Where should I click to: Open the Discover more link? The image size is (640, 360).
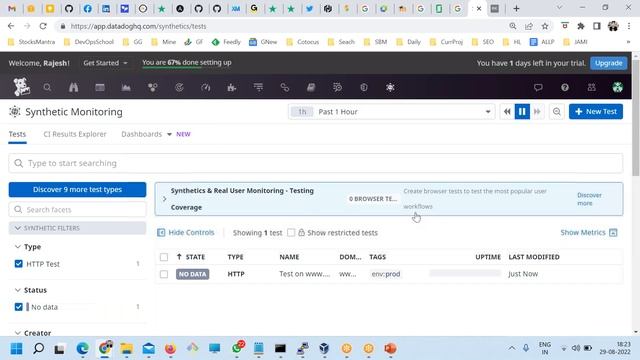click(589, 199)
